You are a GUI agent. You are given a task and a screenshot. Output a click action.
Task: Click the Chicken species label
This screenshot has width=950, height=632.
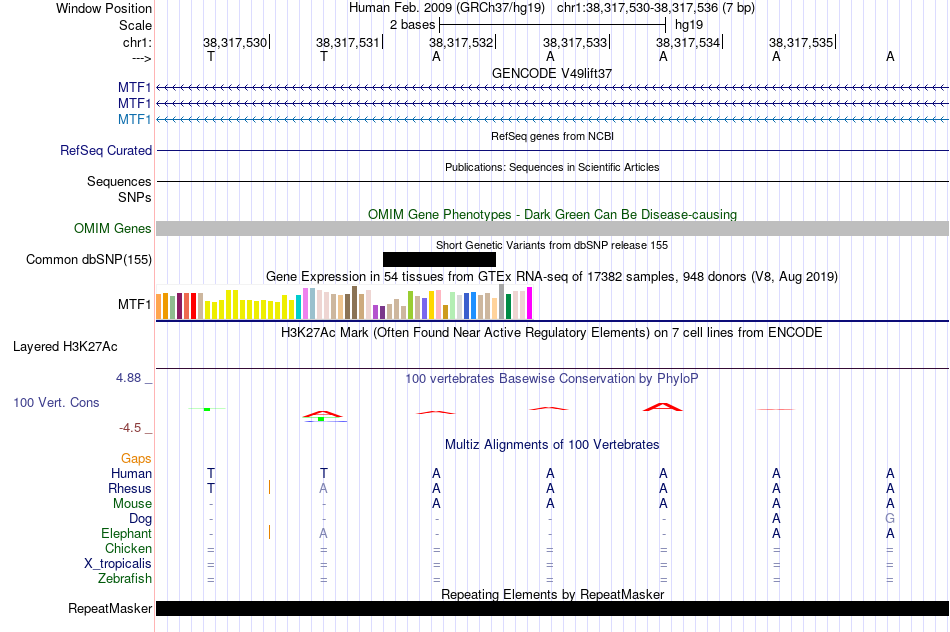(x=128, y=548)
